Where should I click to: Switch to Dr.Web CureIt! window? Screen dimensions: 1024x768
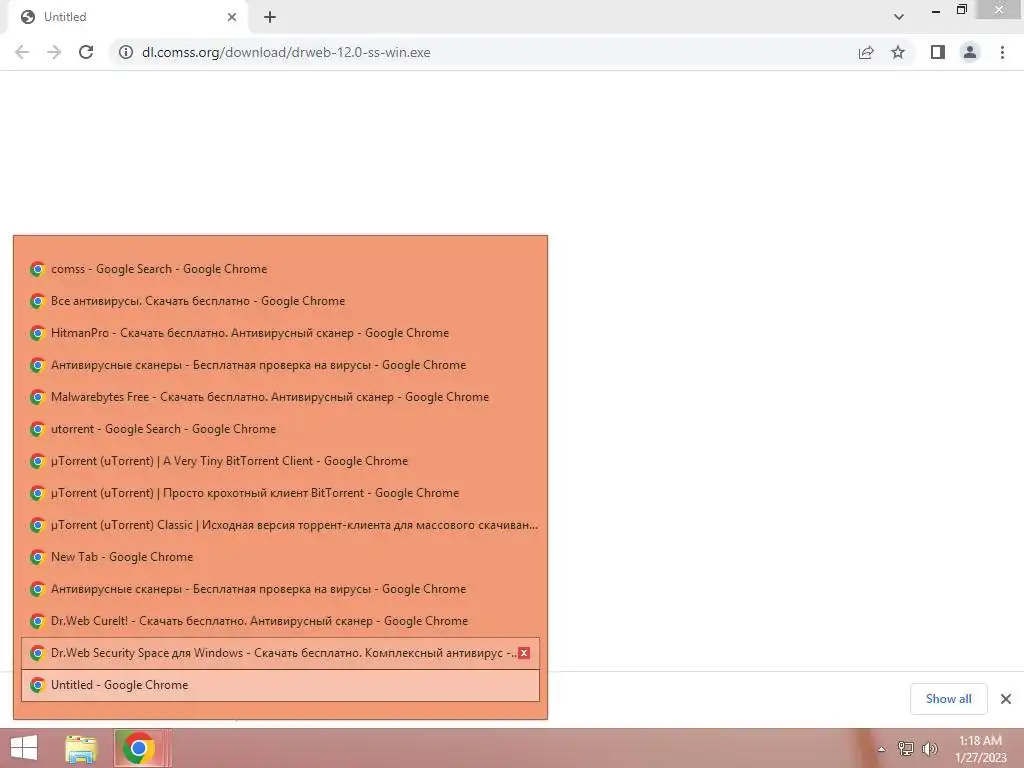[280, 621]
